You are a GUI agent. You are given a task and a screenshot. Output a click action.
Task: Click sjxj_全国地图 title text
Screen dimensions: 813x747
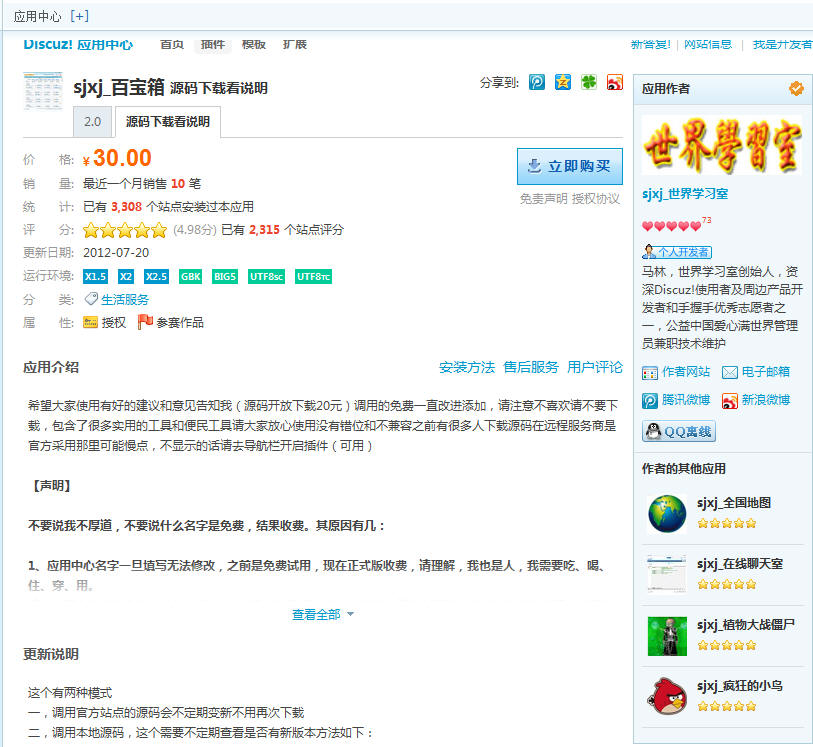[734, 502]
